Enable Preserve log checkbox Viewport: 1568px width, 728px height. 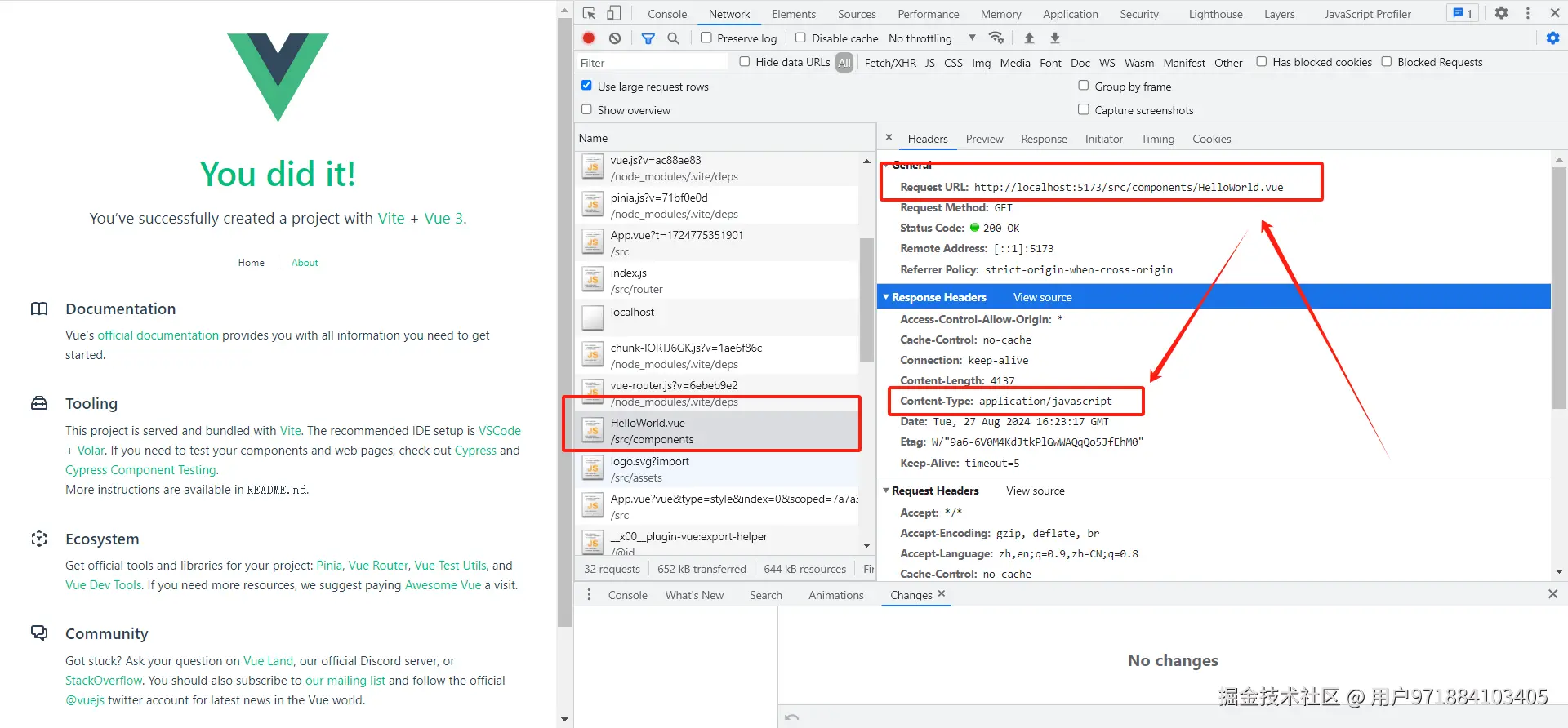point(706,38)
